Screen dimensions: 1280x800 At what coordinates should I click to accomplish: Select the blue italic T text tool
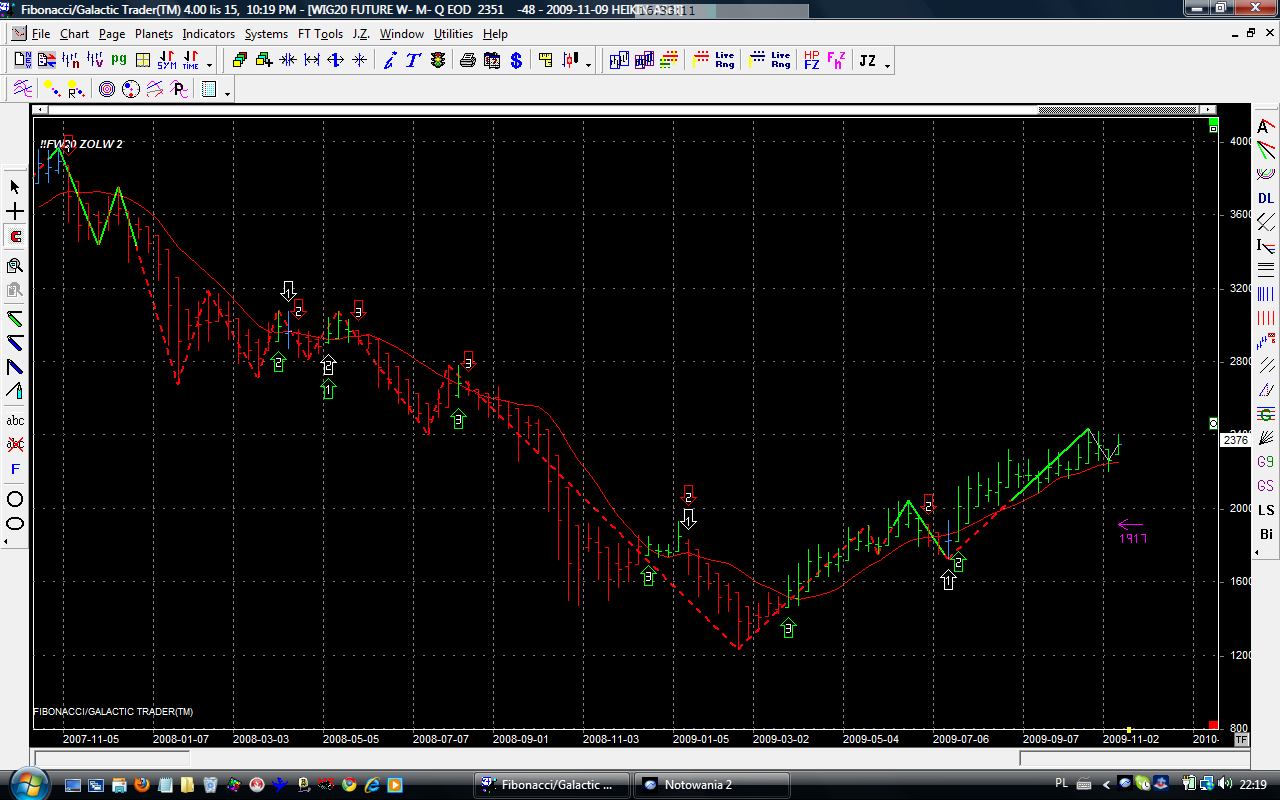pyautogui.click(x=413, y=61)
